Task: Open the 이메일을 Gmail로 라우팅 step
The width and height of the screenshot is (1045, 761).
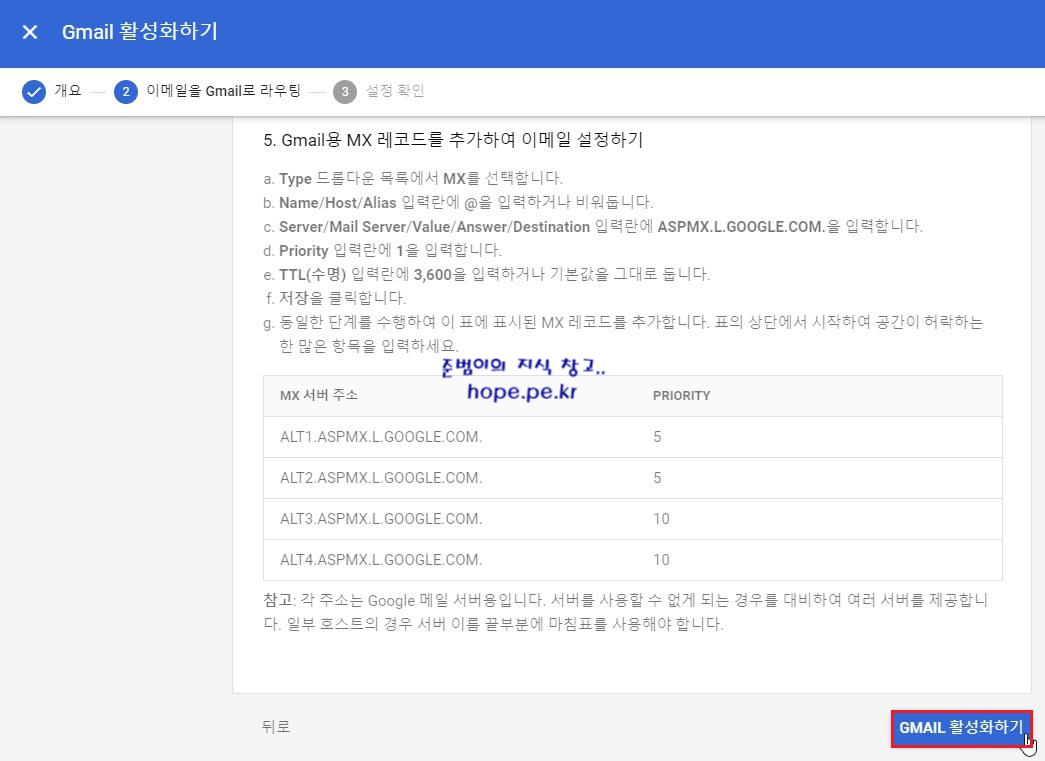Action: (223, 91)
